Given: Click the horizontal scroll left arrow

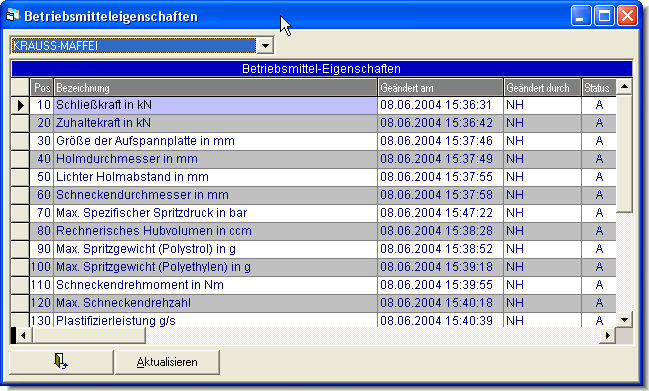Looking at the screenshot, I should (23, 336).
